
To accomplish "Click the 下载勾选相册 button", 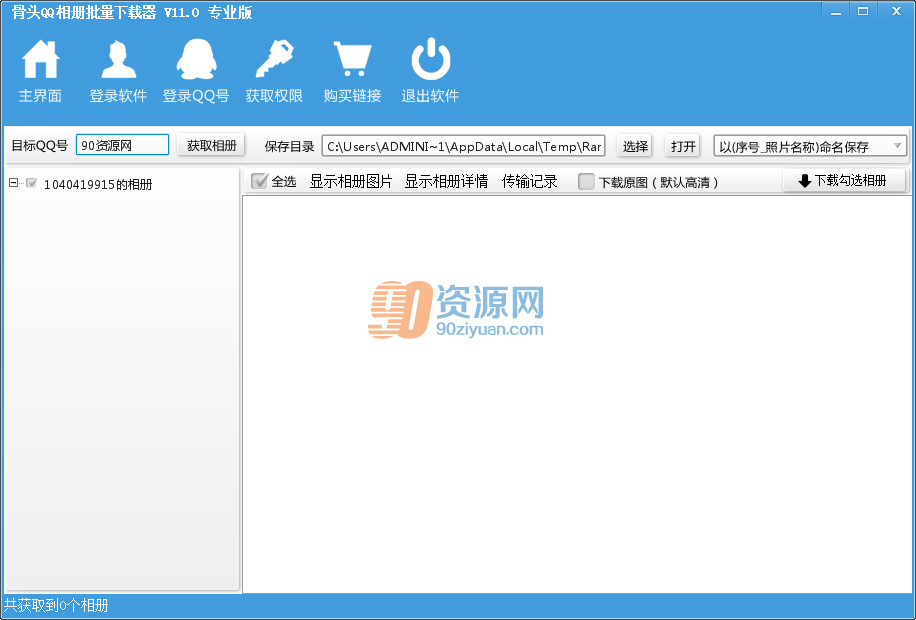I will click(x=844, y=181).
